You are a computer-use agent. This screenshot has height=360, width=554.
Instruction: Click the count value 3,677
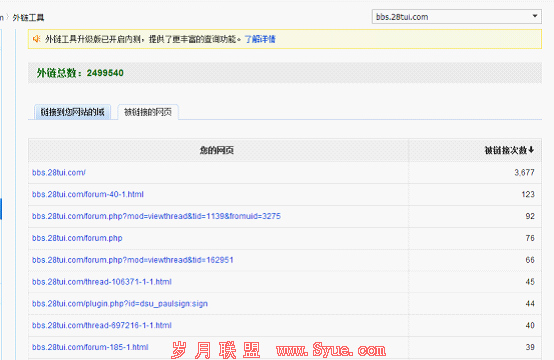click(524, 172)
